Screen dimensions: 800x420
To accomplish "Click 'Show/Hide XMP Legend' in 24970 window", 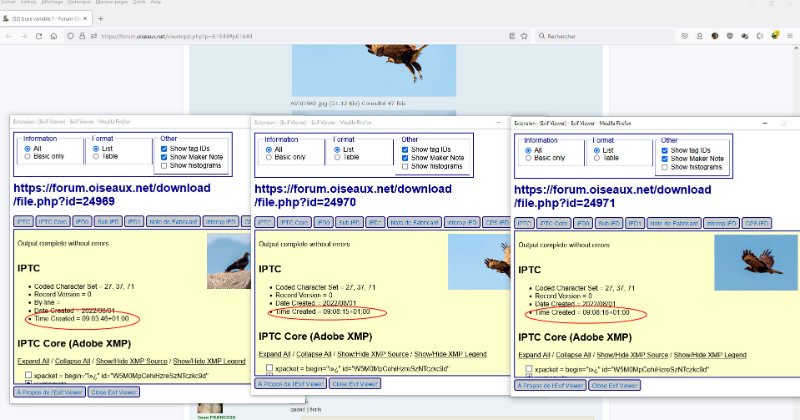I will tap(451, 354).
